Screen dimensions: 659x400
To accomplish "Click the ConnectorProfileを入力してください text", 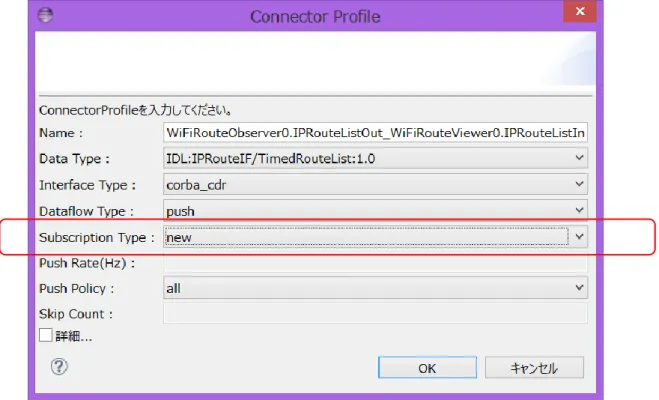I will (136, 110).
